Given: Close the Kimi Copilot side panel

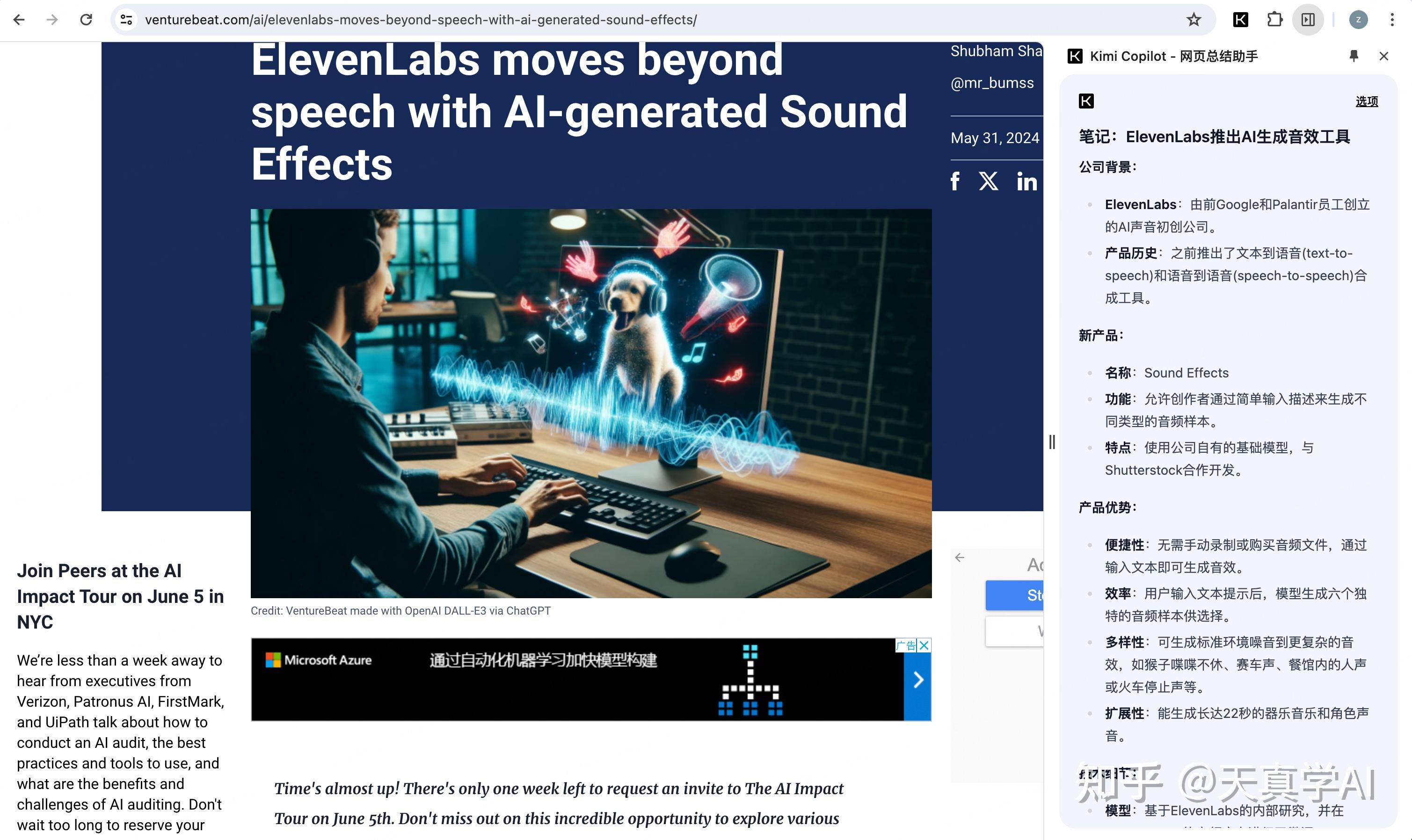Looking at the screenshot, I should click(x=1383, y=56).
